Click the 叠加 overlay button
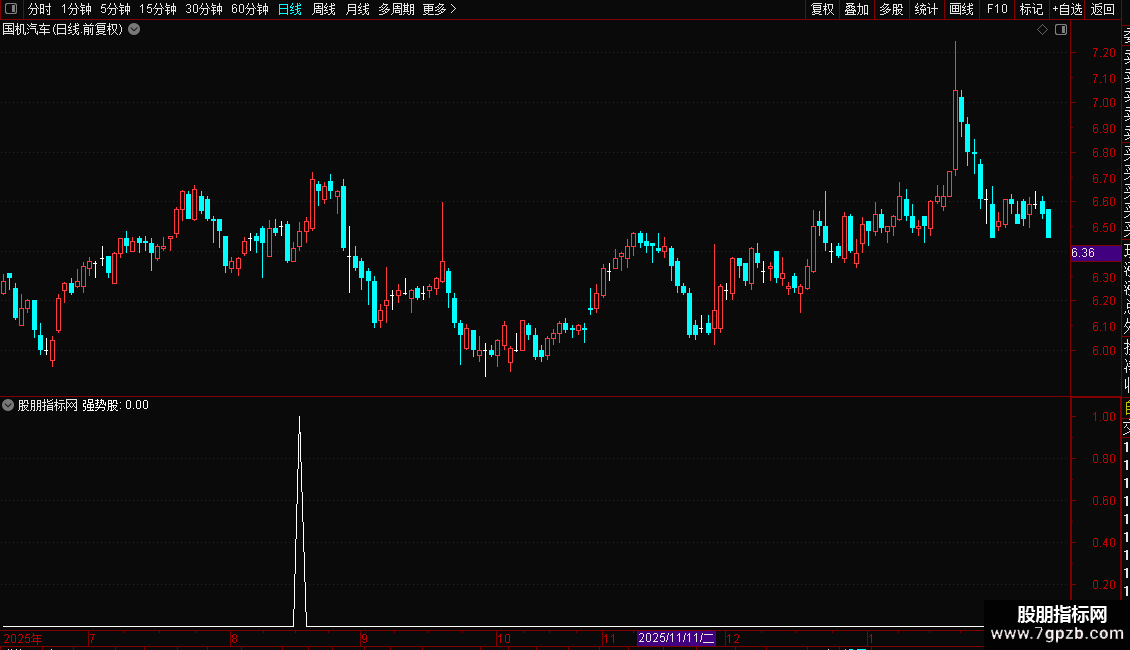Screen dimensions: 1130x650 [x=857, y=9]
